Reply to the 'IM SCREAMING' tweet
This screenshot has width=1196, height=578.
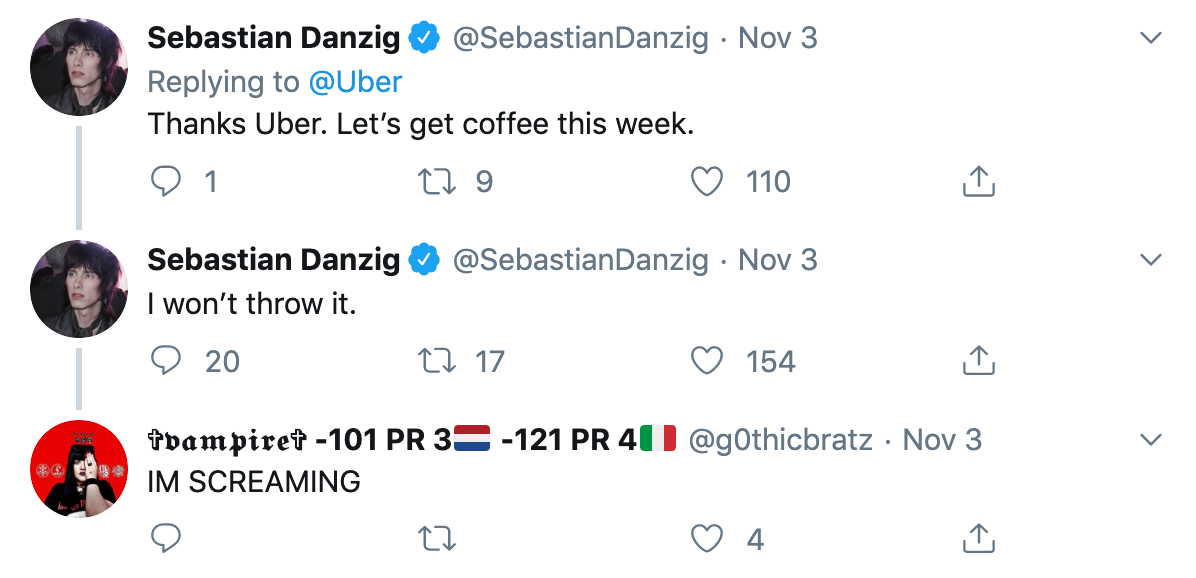(166, 539)
